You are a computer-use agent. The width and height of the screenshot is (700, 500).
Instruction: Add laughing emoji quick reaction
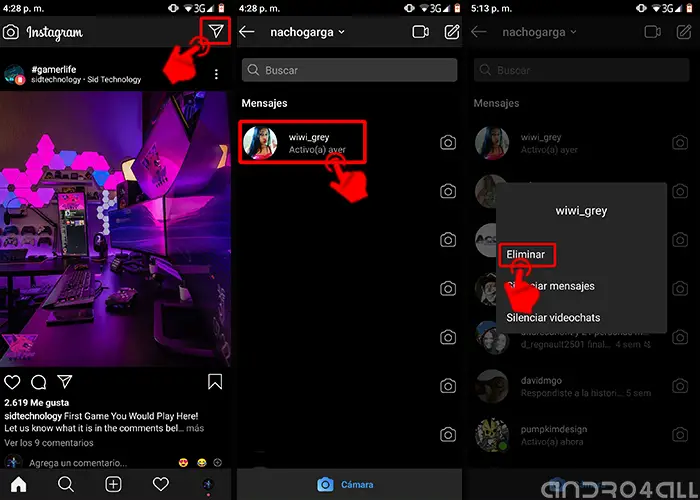click(202, 463)
